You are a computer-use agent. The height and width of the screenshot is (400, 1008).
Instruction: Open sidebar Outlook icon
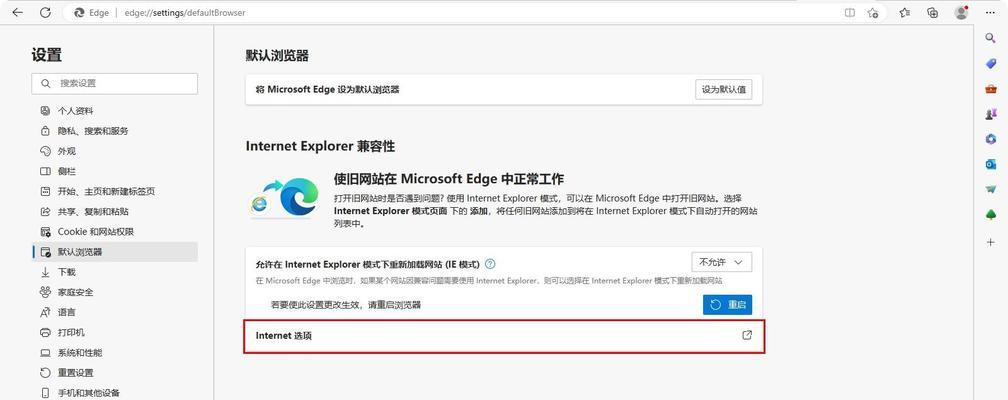991,164
